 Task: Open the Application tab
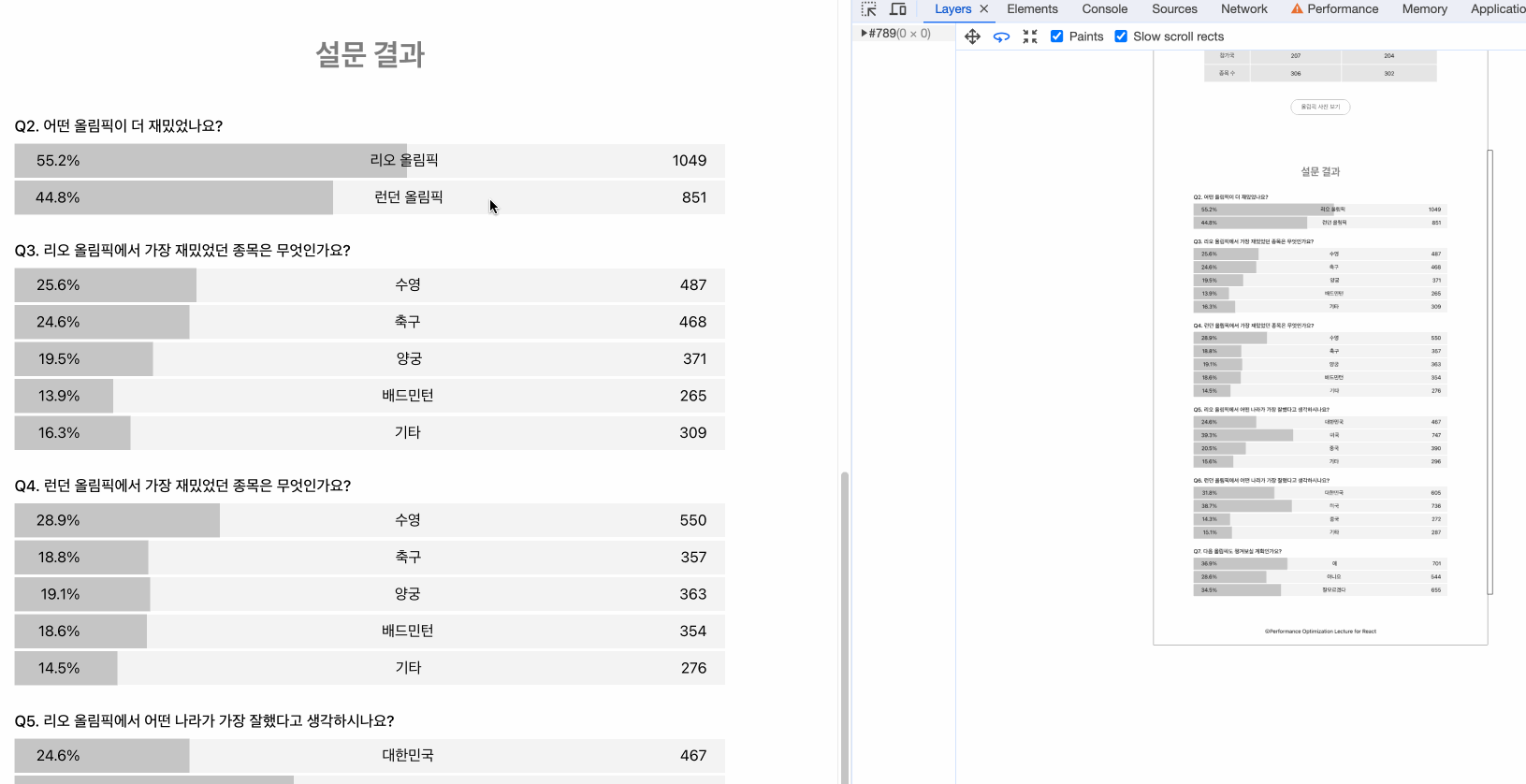pyautogui.click(x=1498, y=9)
